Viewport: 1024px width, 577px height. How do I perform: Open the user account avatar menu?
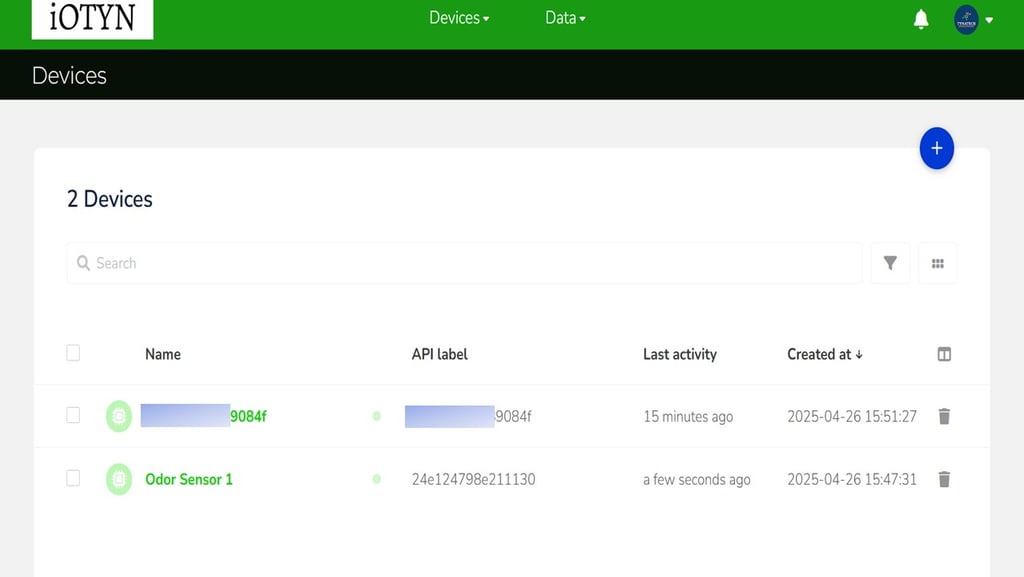tap(973, 20)
